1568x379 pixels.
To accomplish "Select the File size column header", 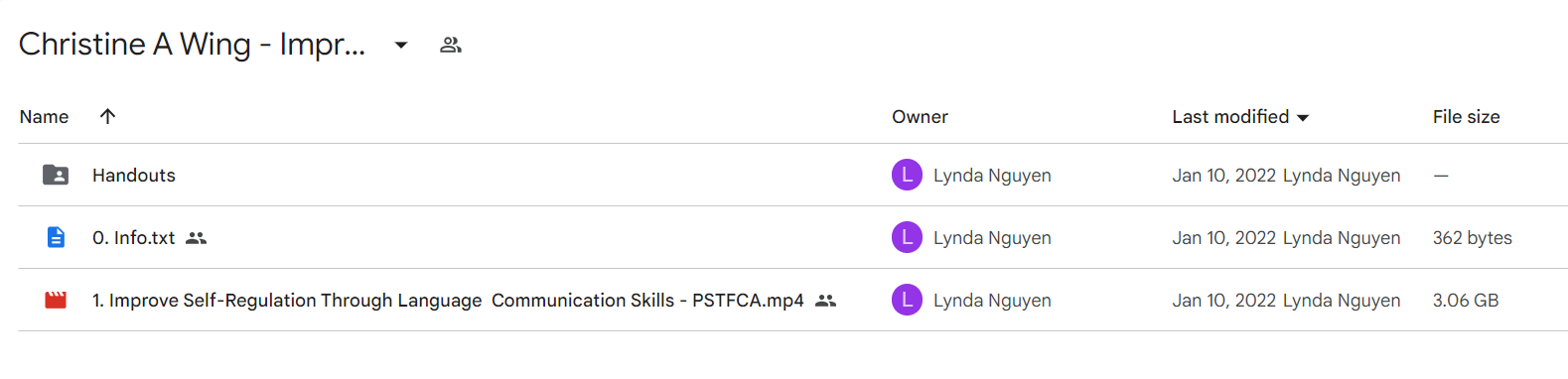I will point(1466,117).
